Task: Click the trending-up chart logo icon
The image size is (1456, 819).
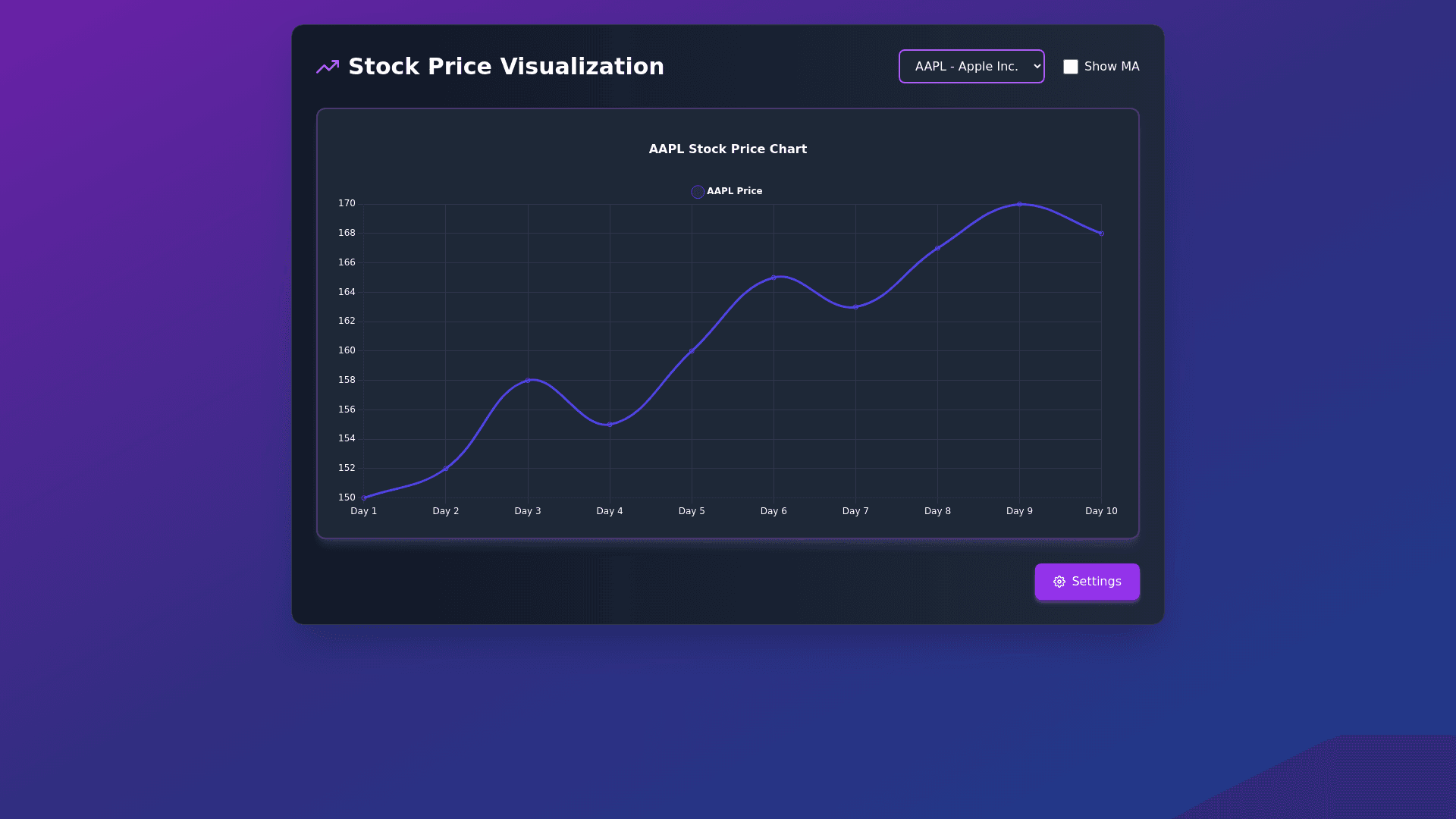Action: point(328,67)
